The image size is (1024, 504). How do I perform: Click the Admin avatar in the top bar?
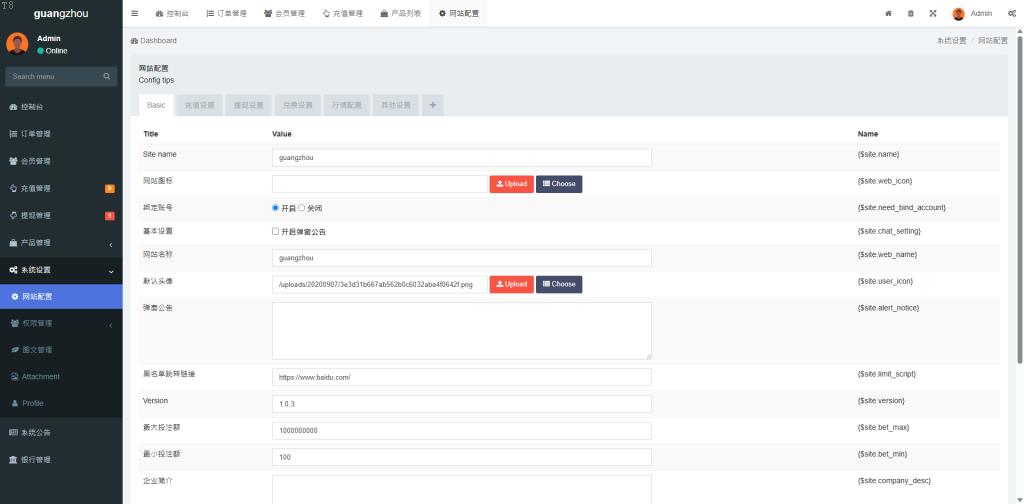tap(958, 14)
